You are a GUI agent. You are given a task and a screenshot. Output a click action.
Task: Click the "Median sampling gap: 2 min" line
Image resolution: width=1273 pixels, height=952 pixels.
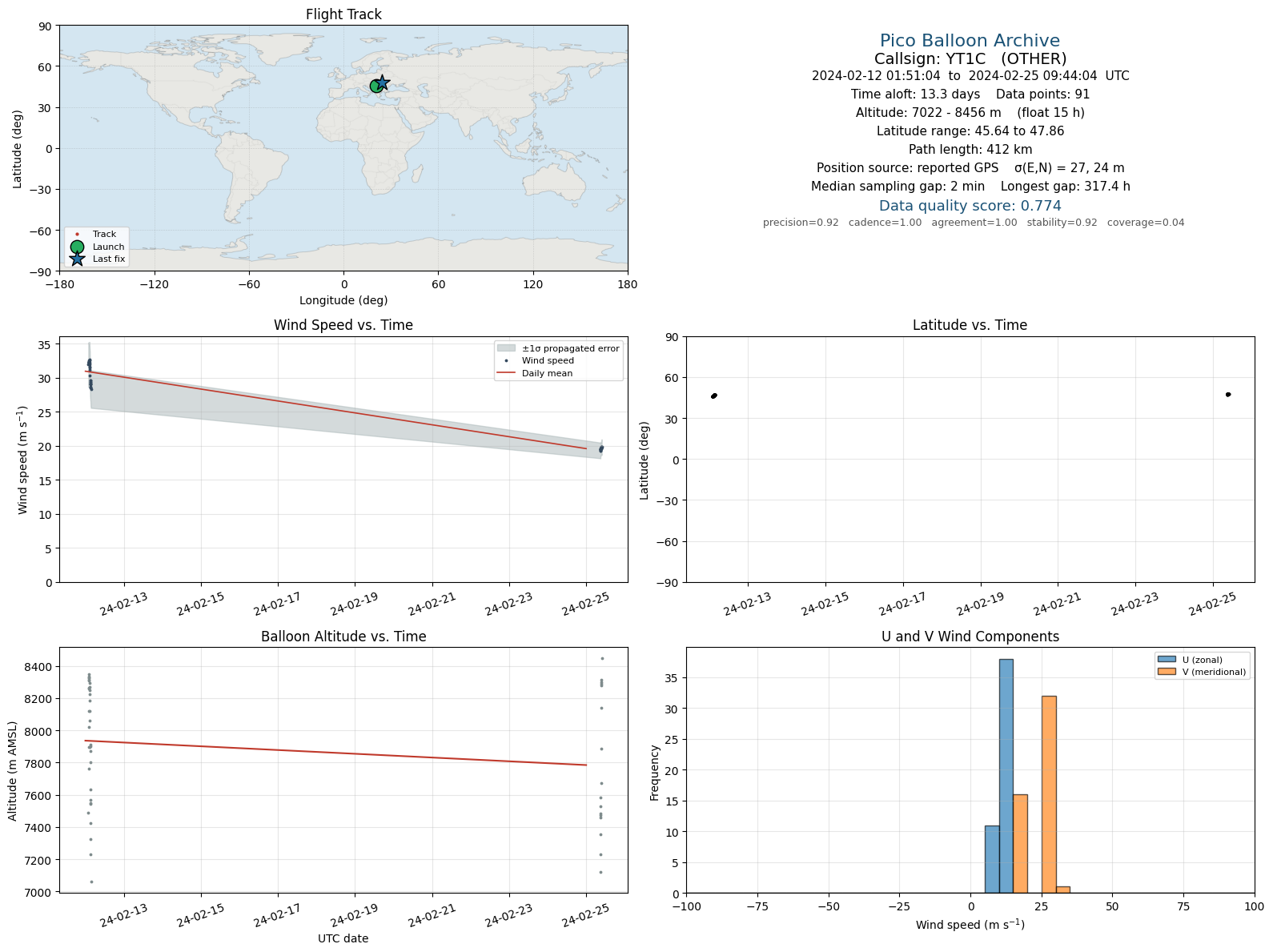[x=970, y=187]
